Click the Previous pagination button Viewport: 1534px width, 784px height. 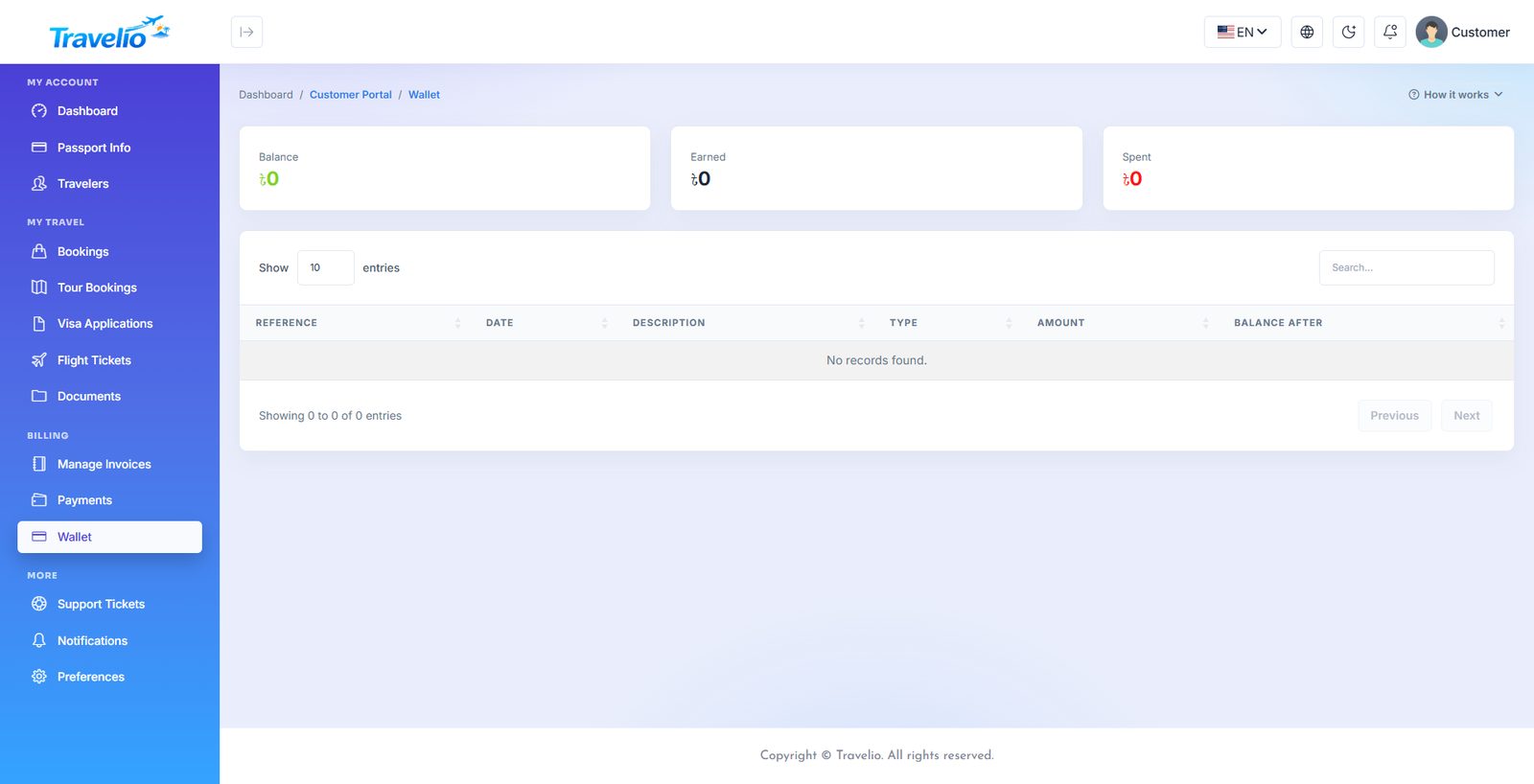(x=1394, y=416)
